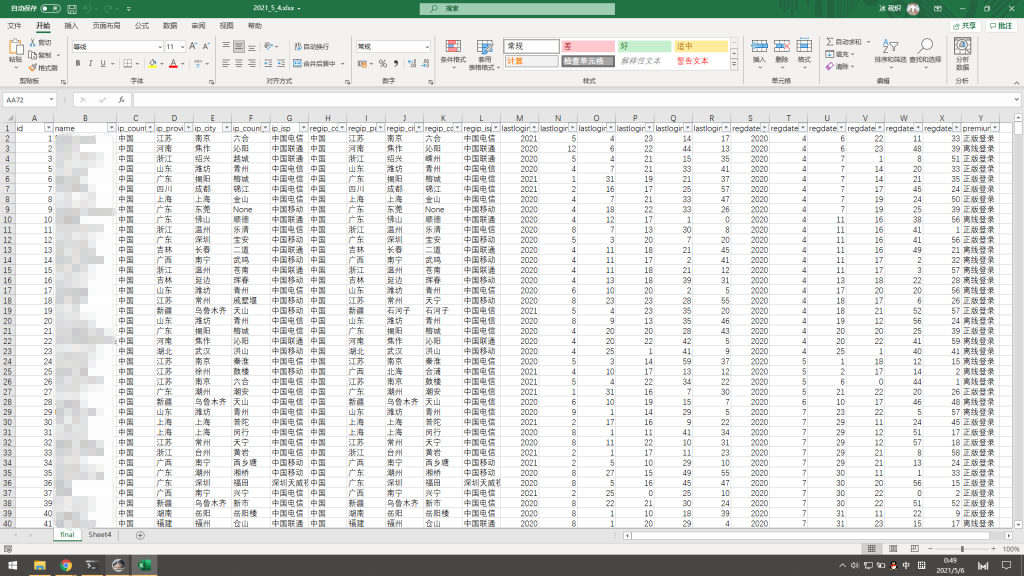Open the 插入 (Insert) ribbon tab

(x=71, y=25)
